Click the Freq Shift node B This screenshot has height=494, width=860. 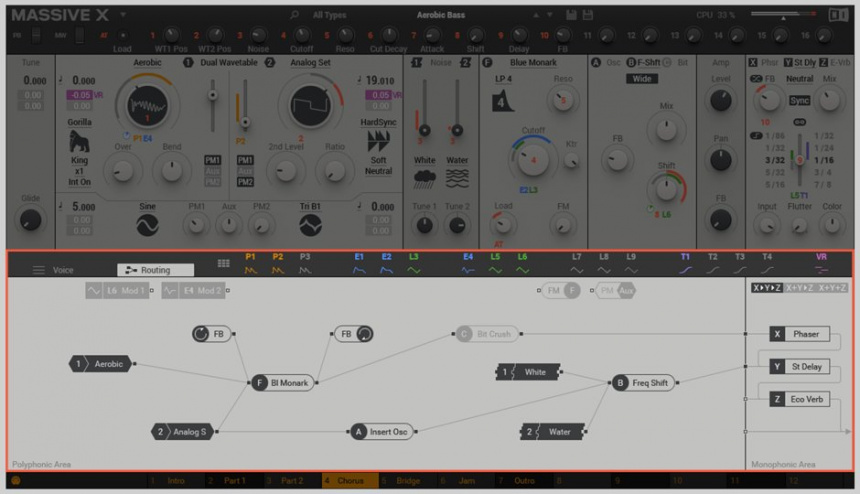click(x=644, y=382)
